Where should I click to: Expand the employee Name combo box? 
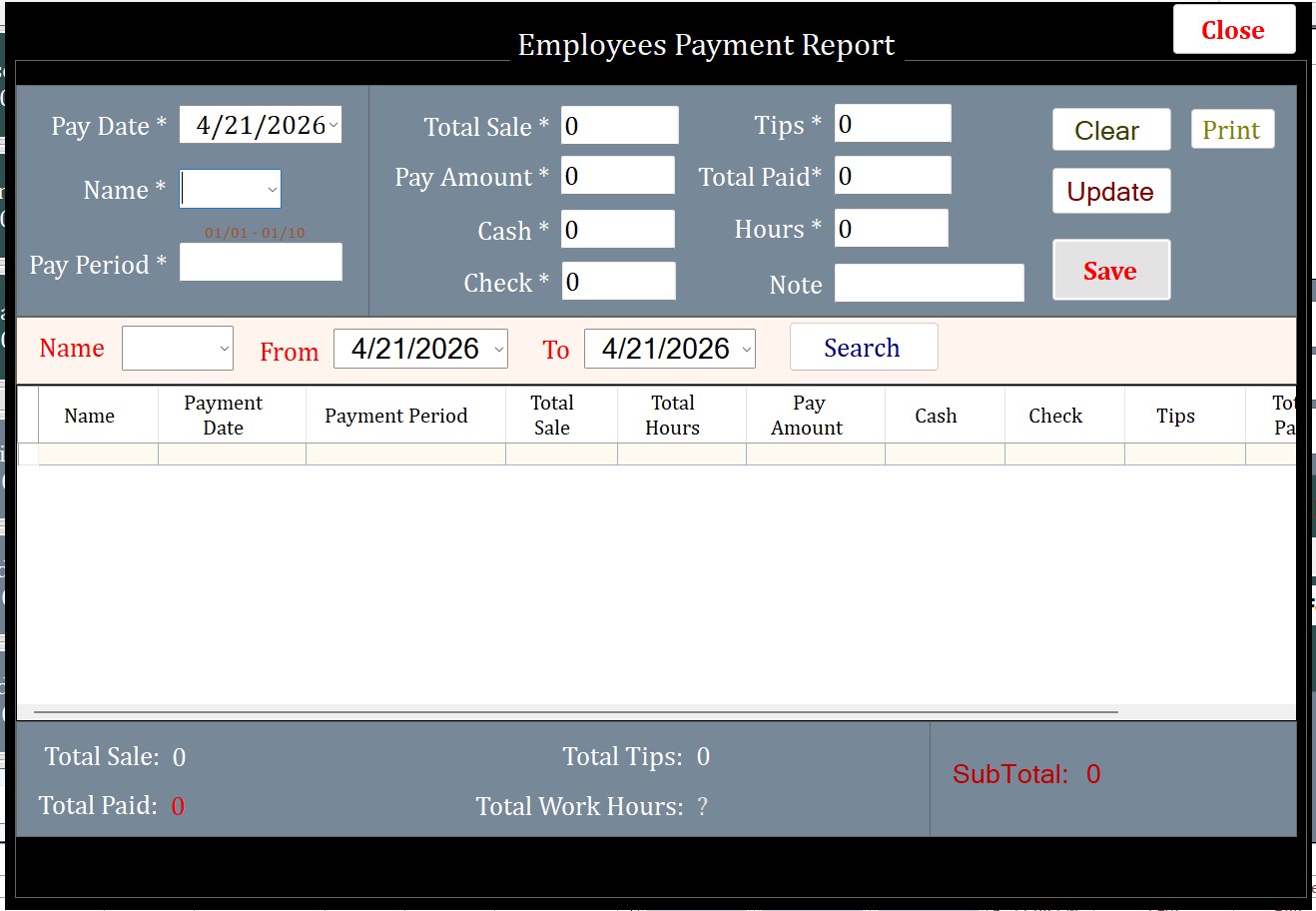pyautogui.click(x=272, y=190)
